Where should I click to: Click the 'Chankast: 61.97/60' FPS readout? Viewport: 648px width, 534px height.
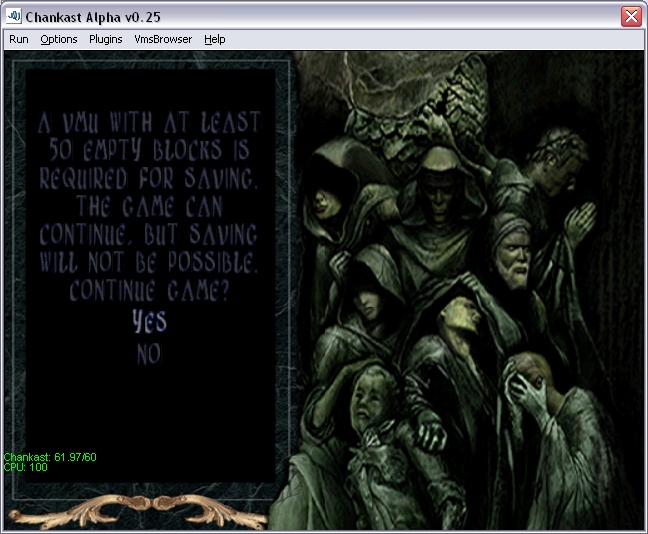point(50,457)
